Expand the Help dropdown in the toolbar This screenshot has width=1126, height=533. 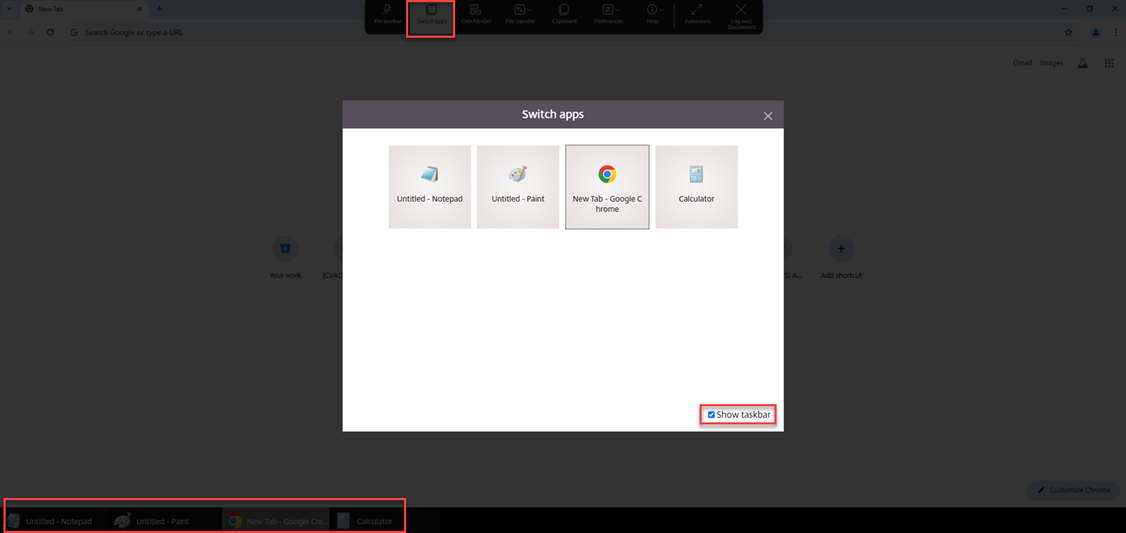click(x=653, y=14)
